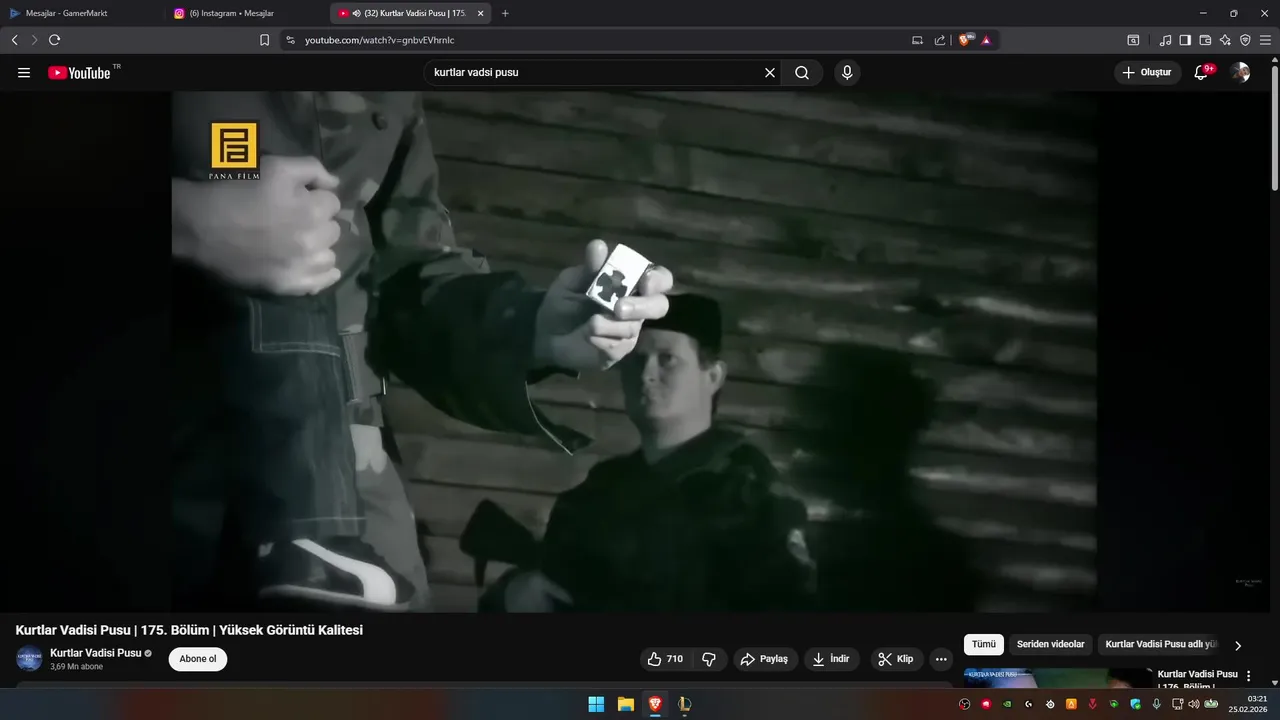1280x720 pixels.
Task: Subscribe with Abone ol button
Action: coord(198,659)
